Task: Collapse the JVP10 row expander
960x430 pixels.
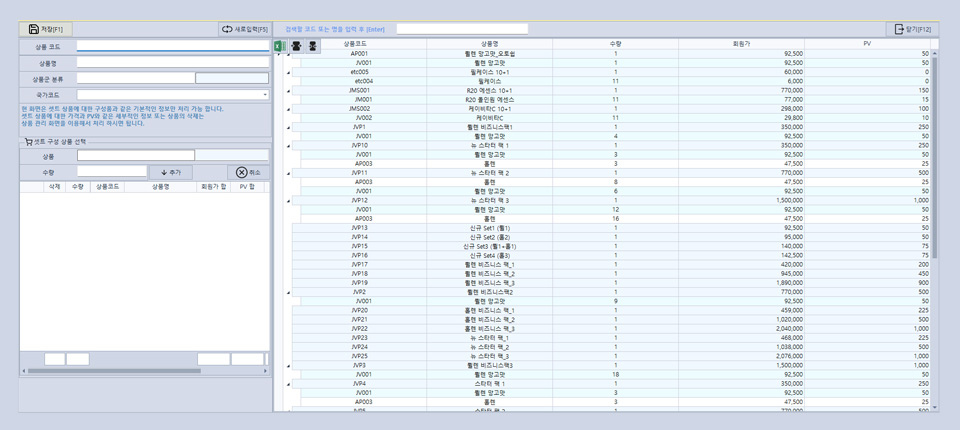Action: tap(288, 146)
